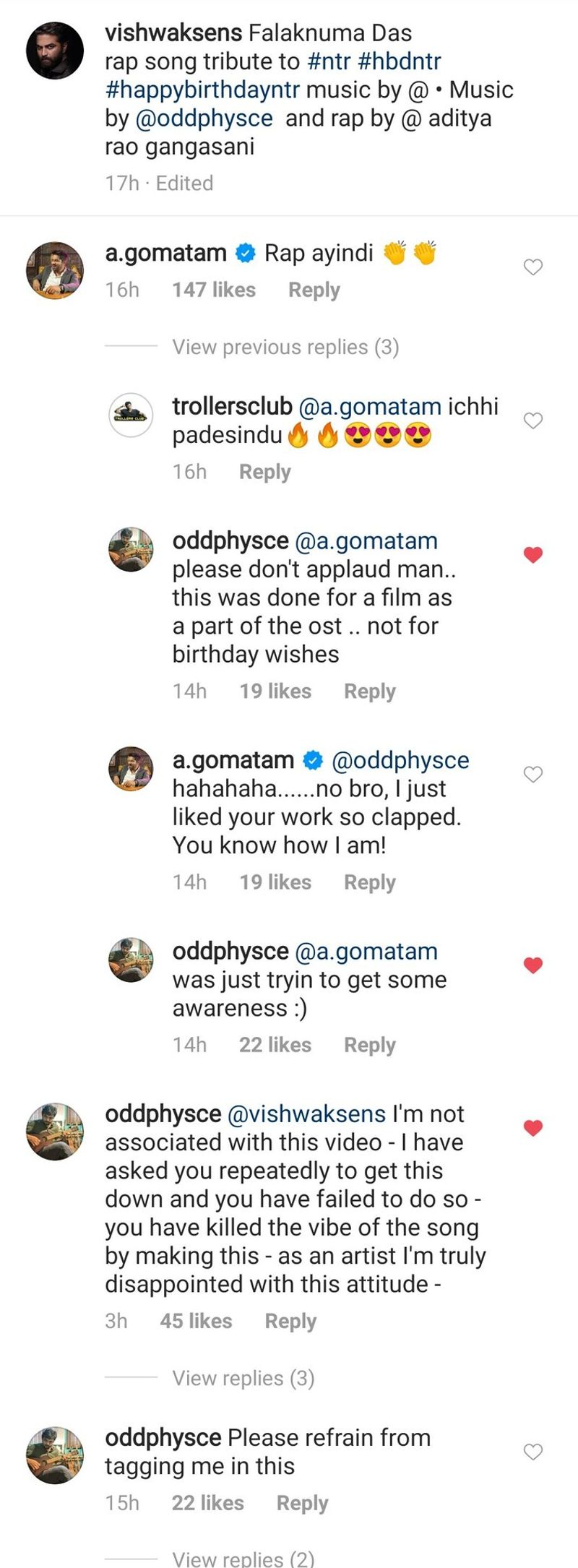This screenshot has width=578, height=1568.
Task: Open the #happybirthdayntr hashtag
Action: click(x=202, y=90)
